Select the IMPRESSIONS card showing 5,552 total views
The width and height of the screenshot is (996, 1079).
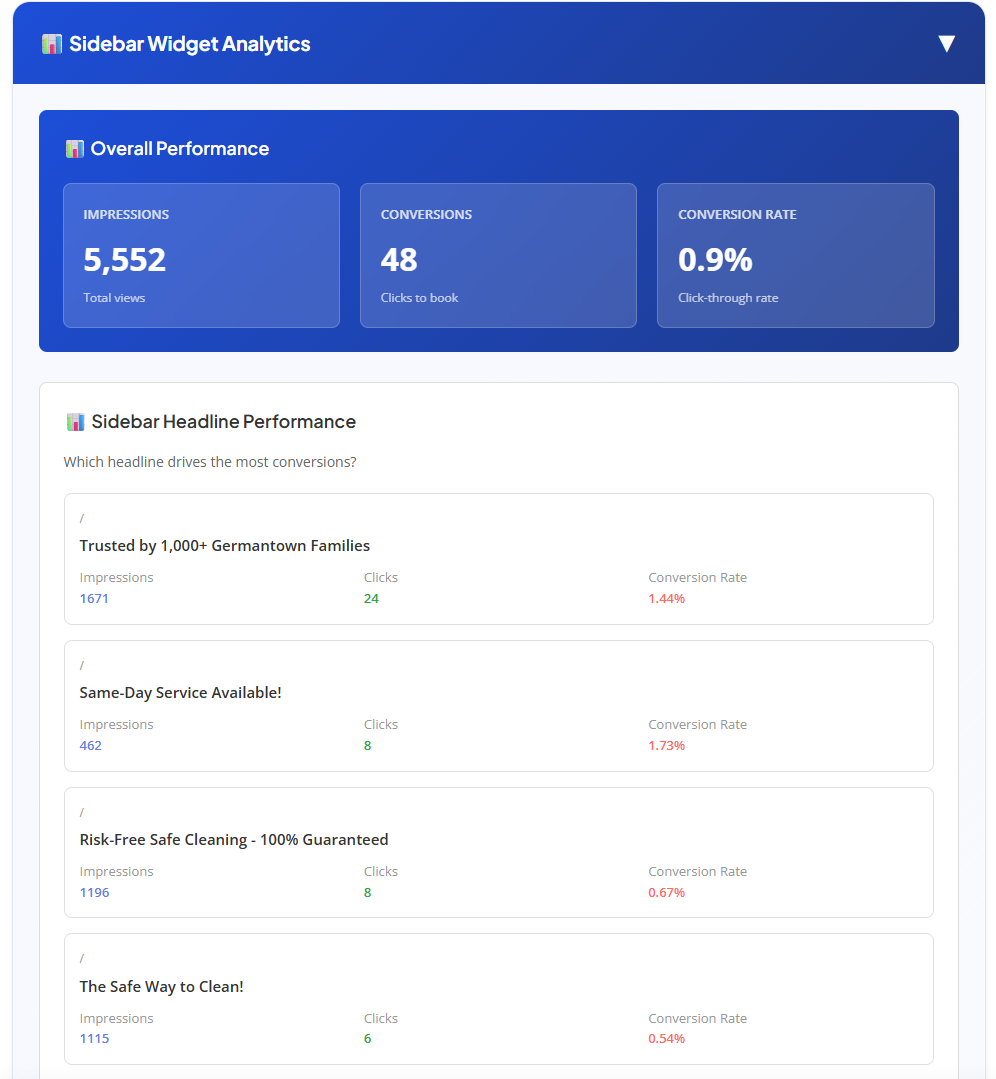click(201, 255)
